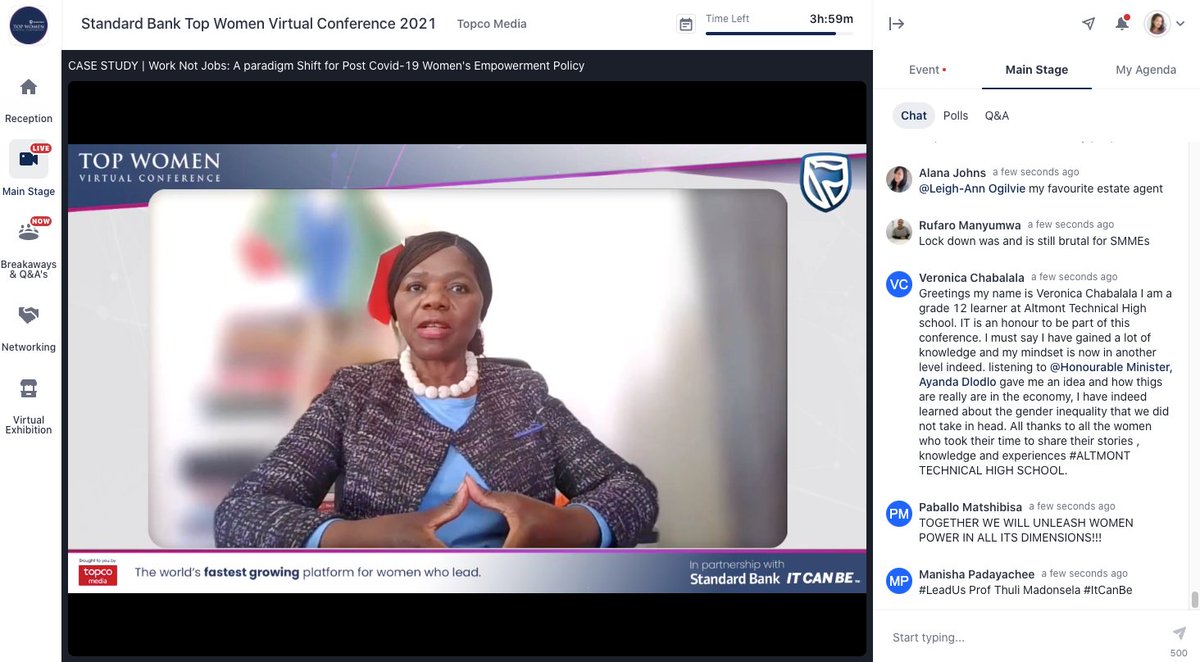The height and width of the screenshot is (662, 1200).
Task: Click the VC avatar of Veronica Chabalala
Action: click(899, 284)
